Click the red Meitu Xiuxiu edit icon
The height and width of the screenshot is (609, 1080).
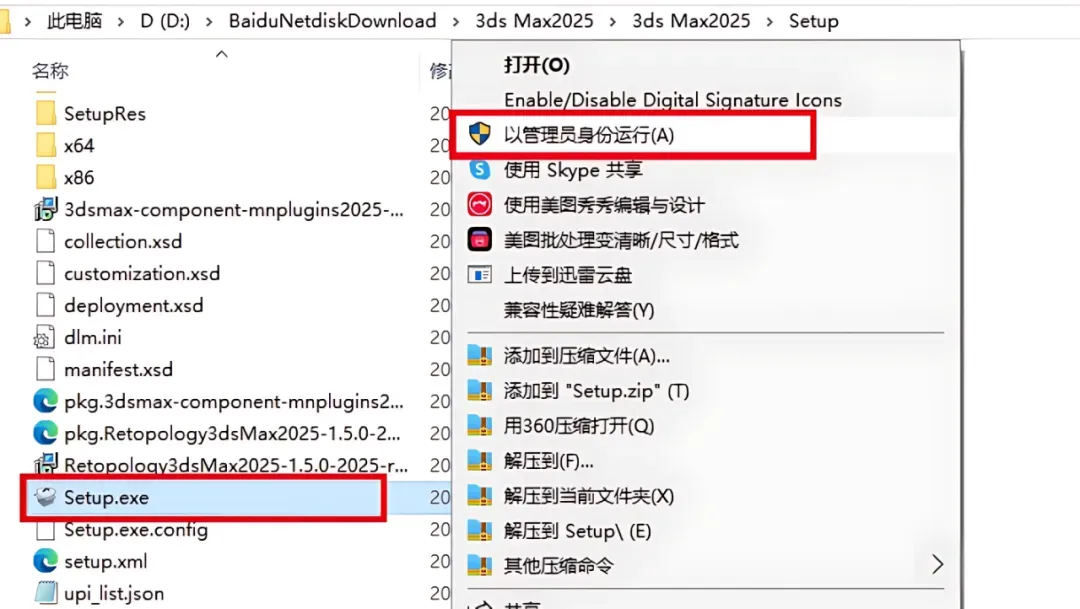pos(479,204)
